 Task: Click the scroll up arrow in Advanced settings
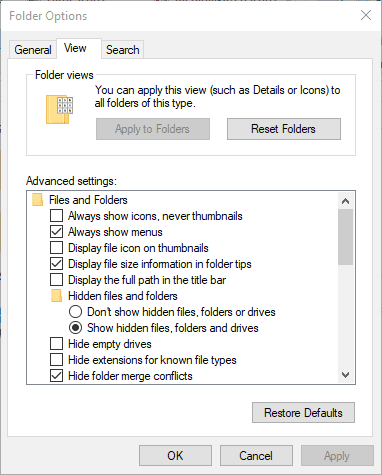pyautogui.click(x=346, y=201)
